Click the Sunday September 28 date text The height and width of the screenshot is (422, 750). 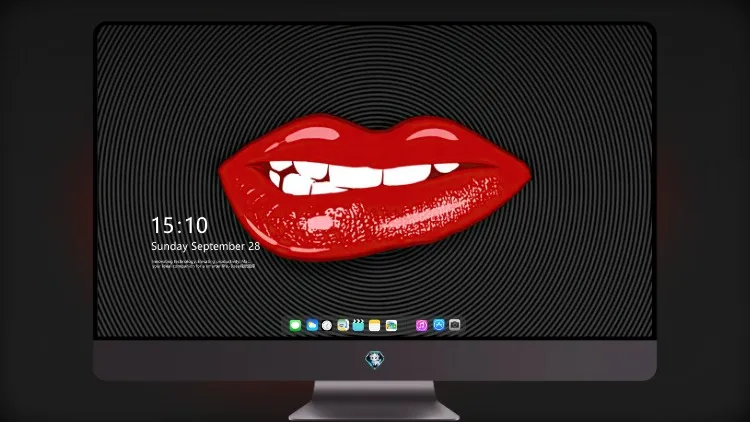point(205,246)
